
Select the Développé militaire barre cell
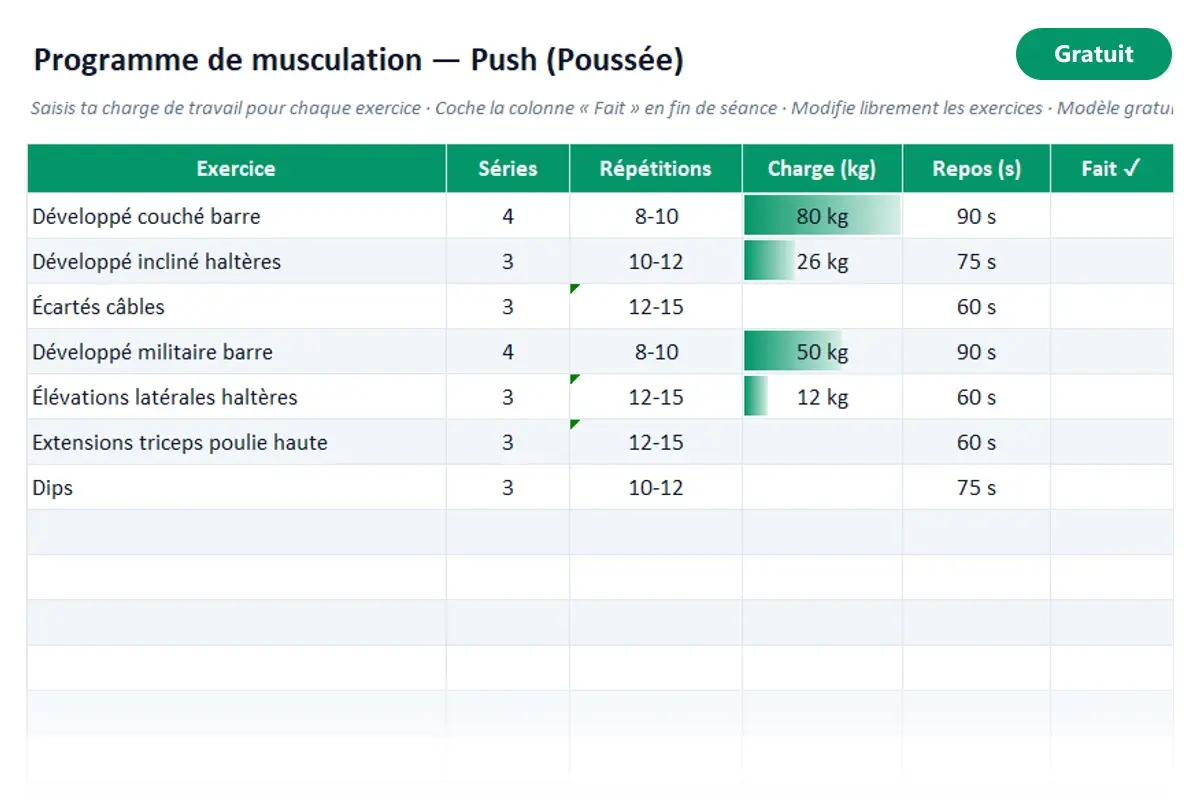236,352
